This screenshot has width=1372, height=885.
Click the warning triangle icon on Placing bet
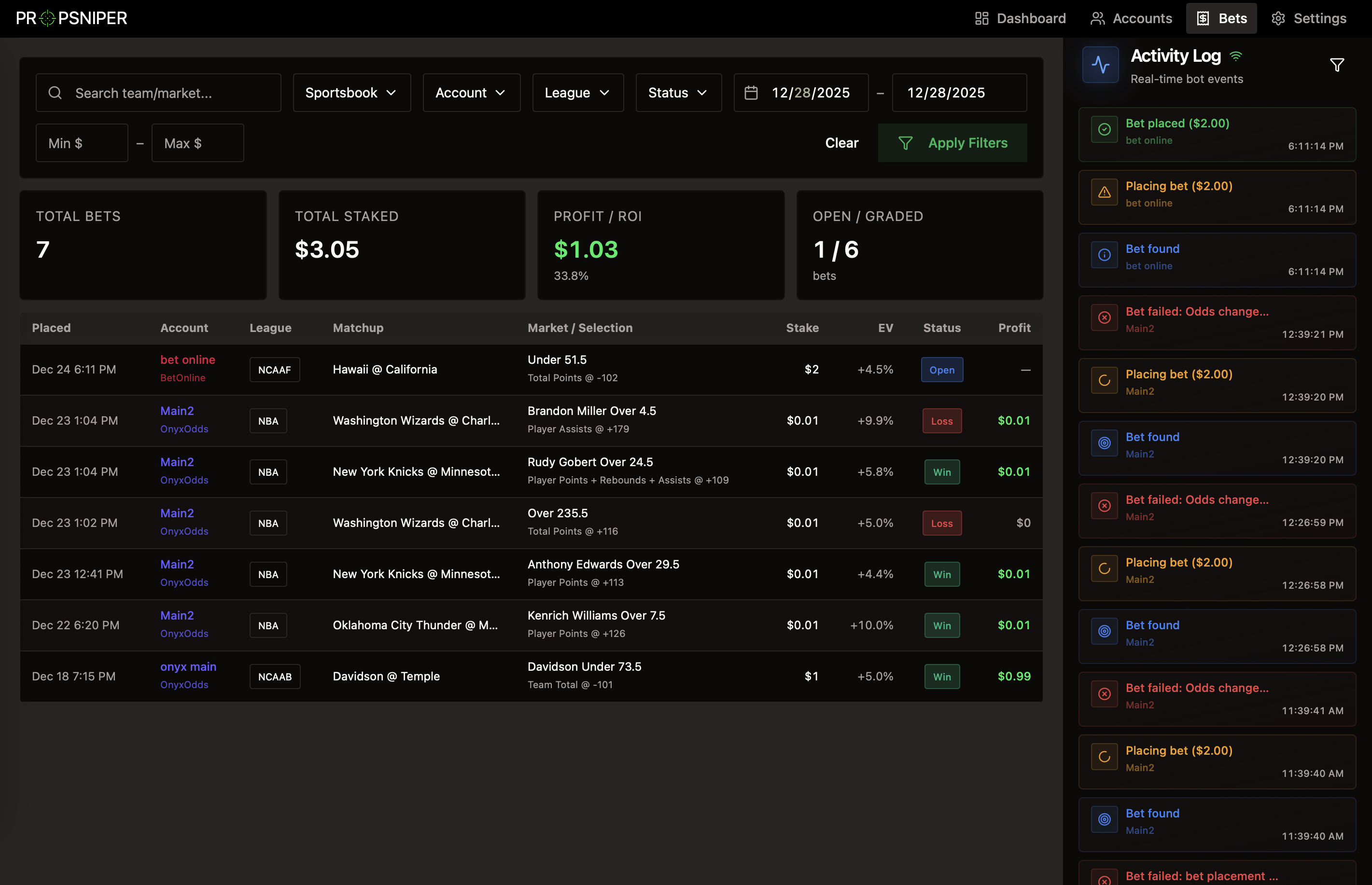coord(1104,192)
